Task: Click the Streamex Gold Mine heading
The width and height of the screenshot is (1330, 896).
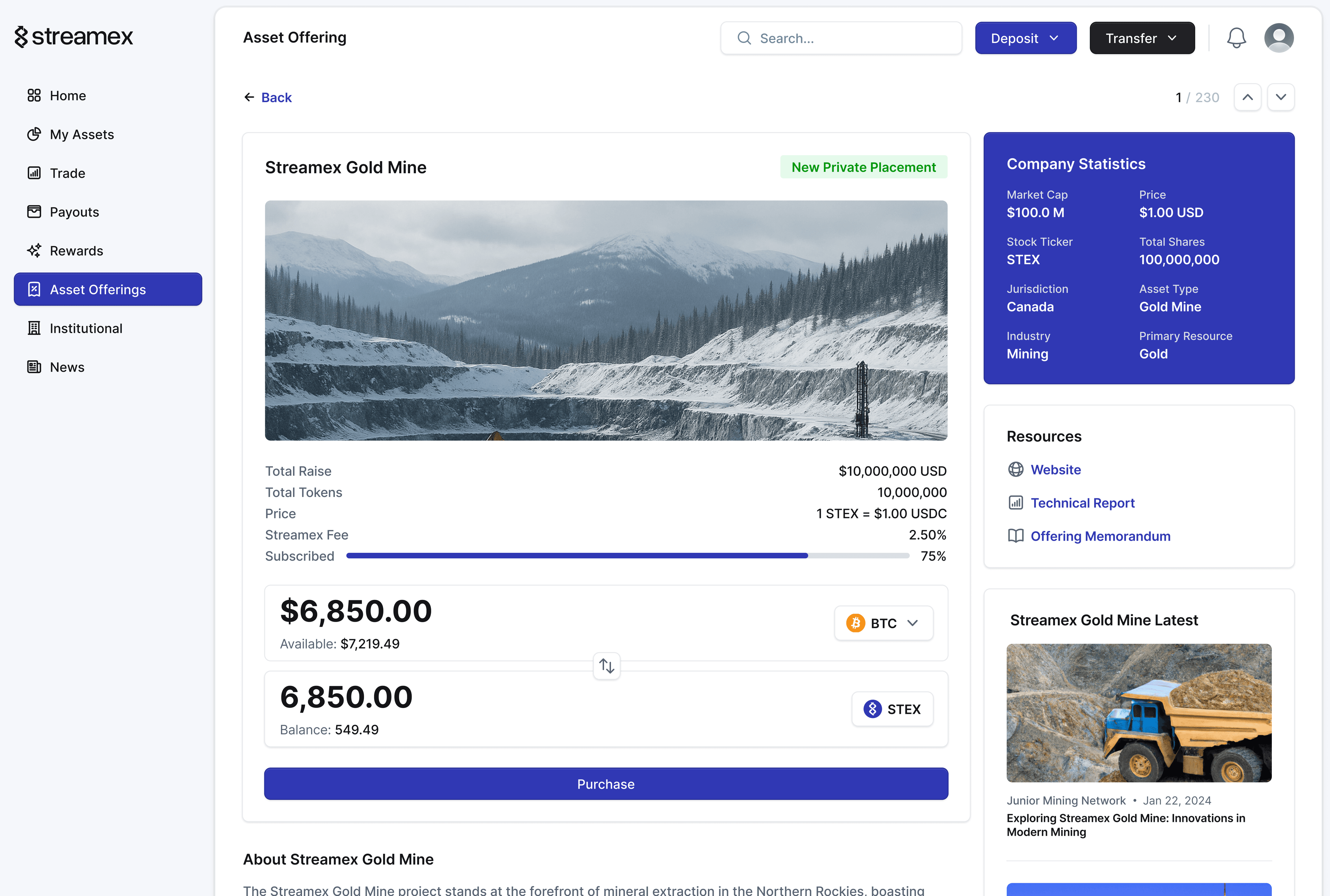Action: [x=346, y=167]
